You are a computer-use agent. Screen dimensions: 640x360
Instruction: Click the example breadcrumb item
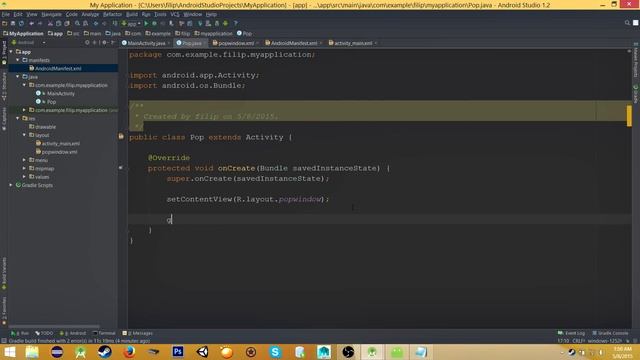pyautogui.click(x=158, y=33)
